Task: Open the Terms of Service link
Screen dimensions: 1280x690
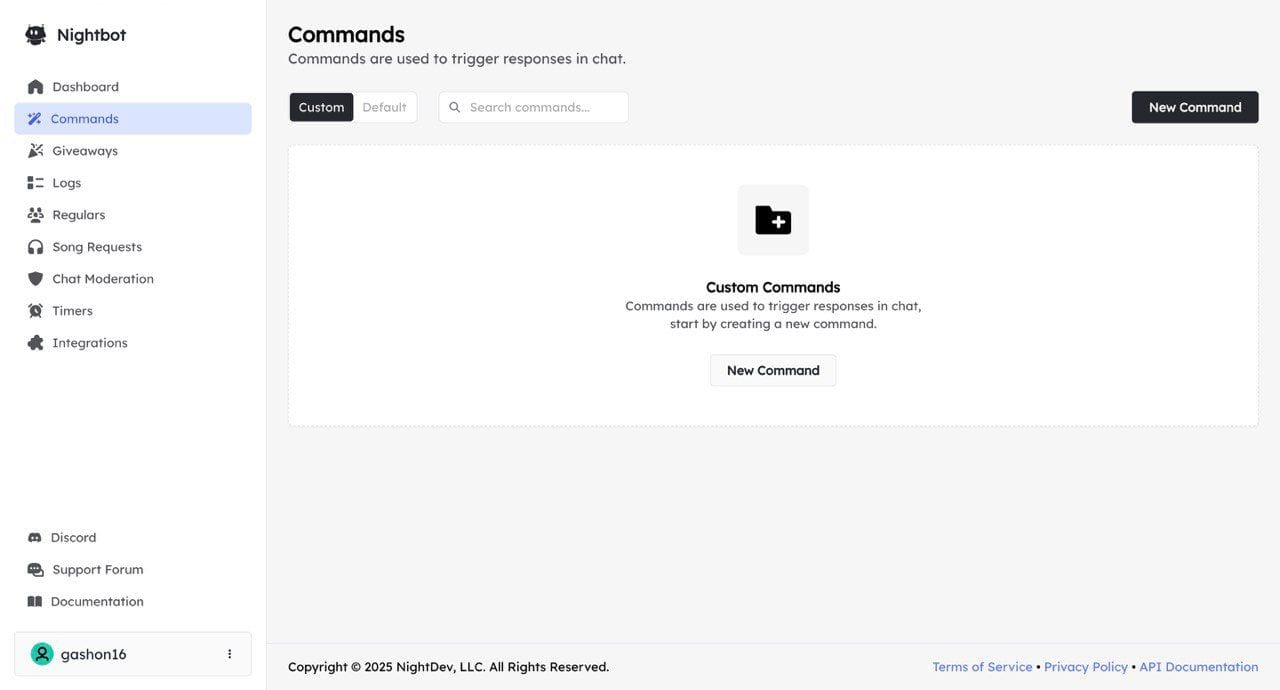Action: pyautogui.click(x=982, y=667)
